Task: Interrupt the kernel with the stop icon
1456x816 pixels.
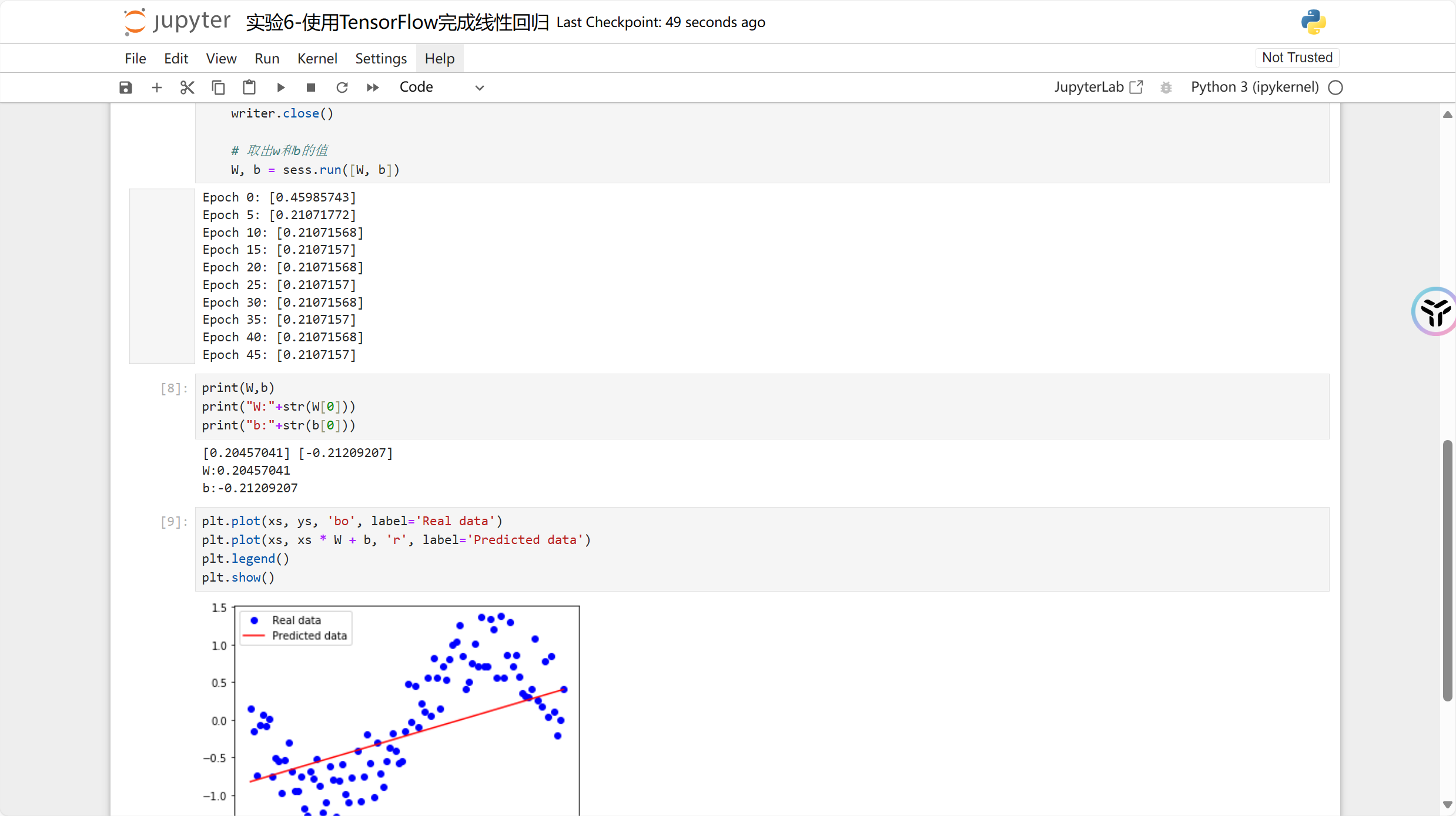Action: [311, 88]
